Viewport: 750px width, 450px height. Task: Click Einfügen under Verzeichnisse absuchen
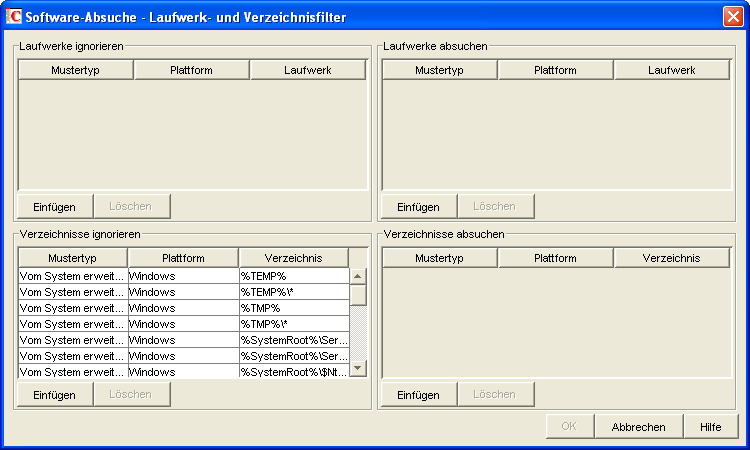point(419,395)
